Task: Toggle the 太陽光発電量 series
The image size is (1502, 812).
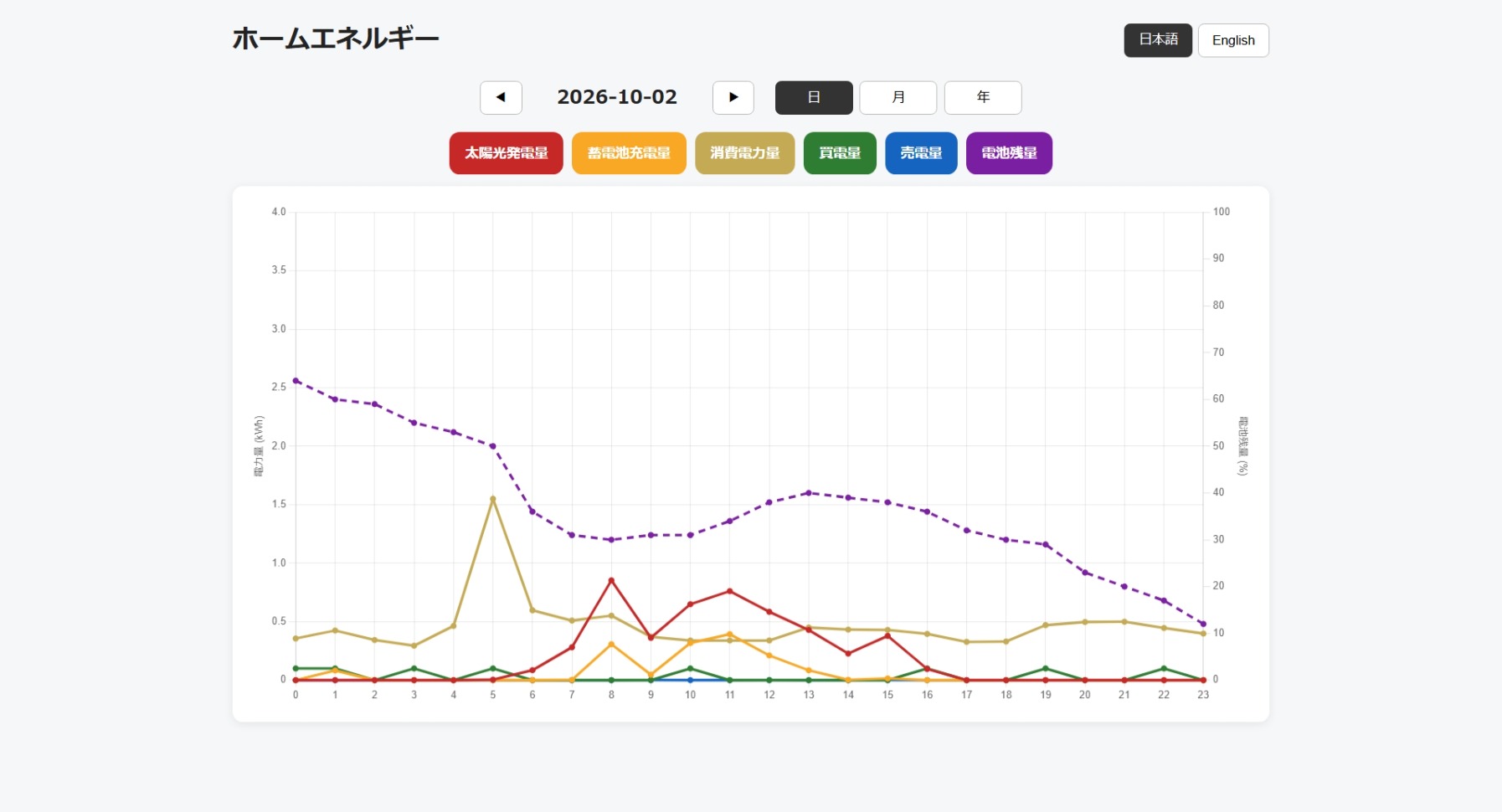Action: [x=507, y=153]
